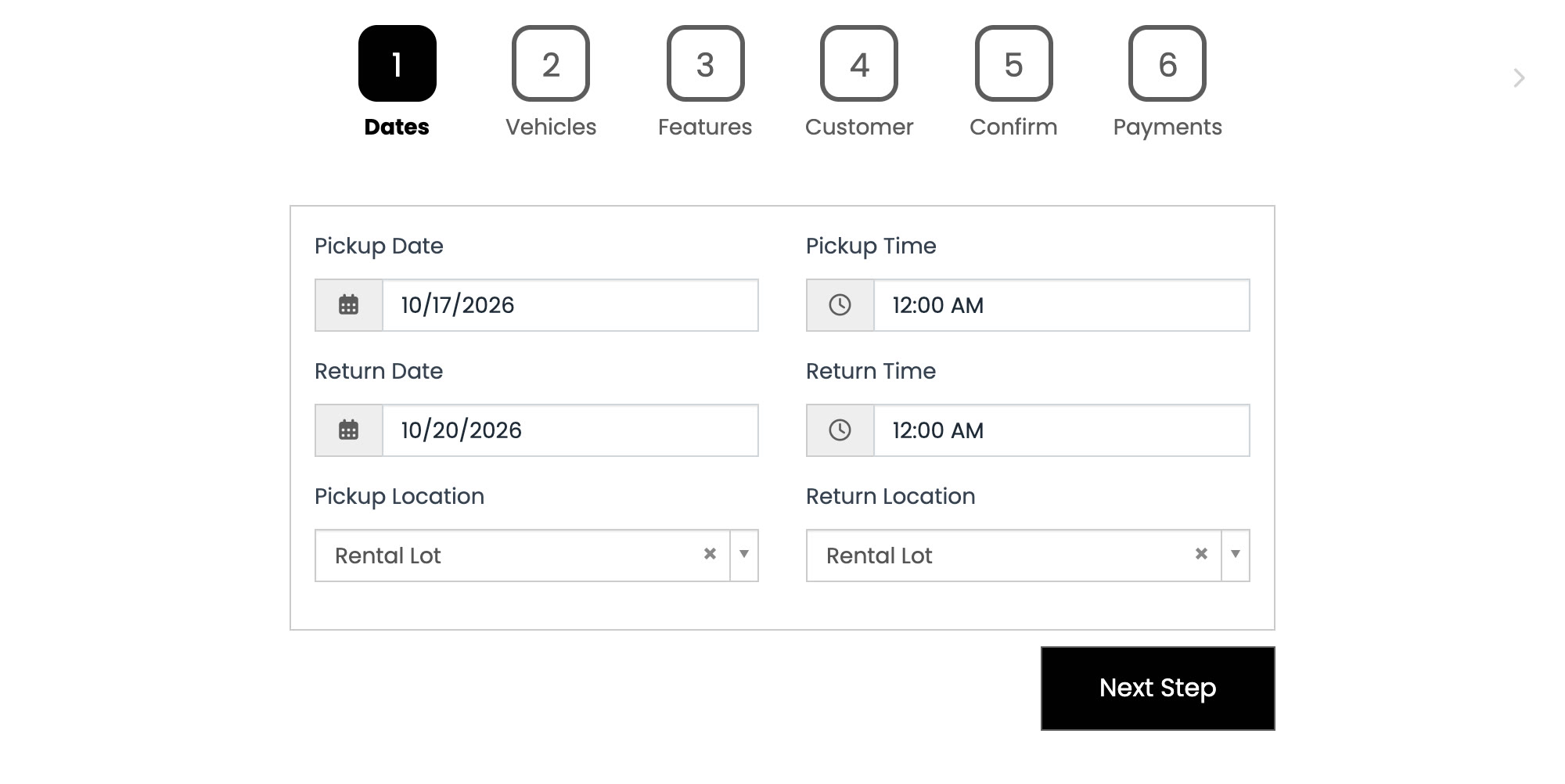Click the Pickup Time 12:00 AM field
The width and height of the screenshot is (1565, 784).
coord(1062,305)
